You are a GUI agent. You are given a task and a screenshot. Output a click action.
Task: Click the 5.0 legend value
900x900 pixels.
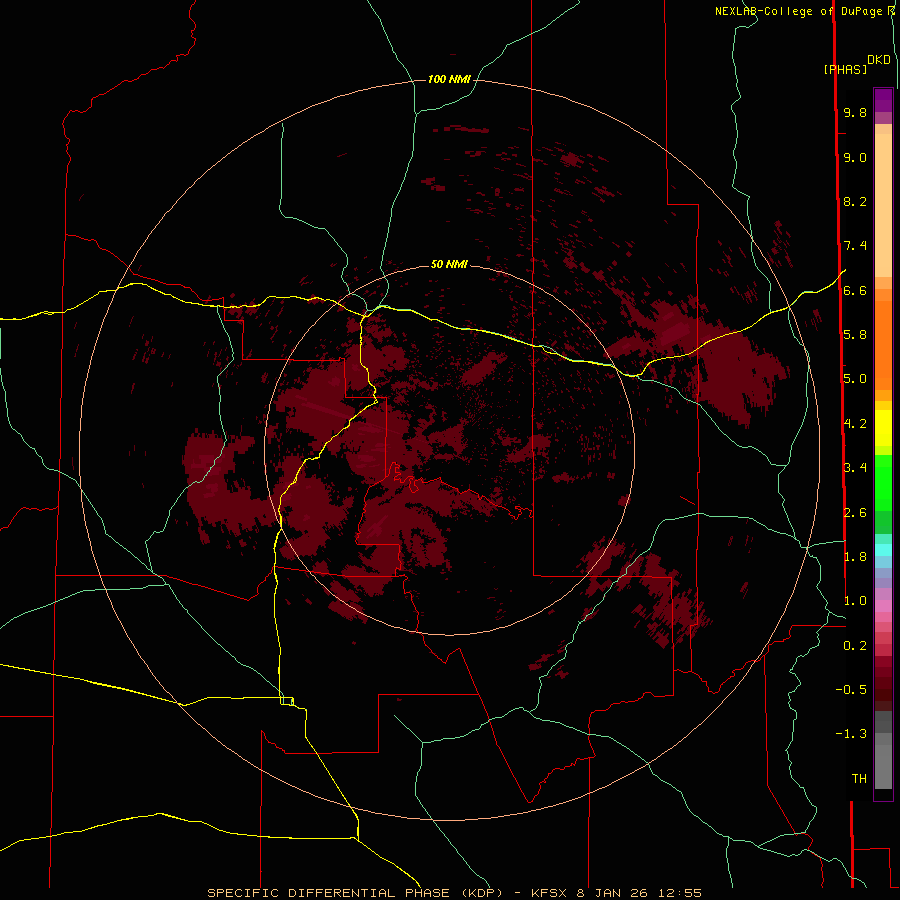(x=855, y=379)
